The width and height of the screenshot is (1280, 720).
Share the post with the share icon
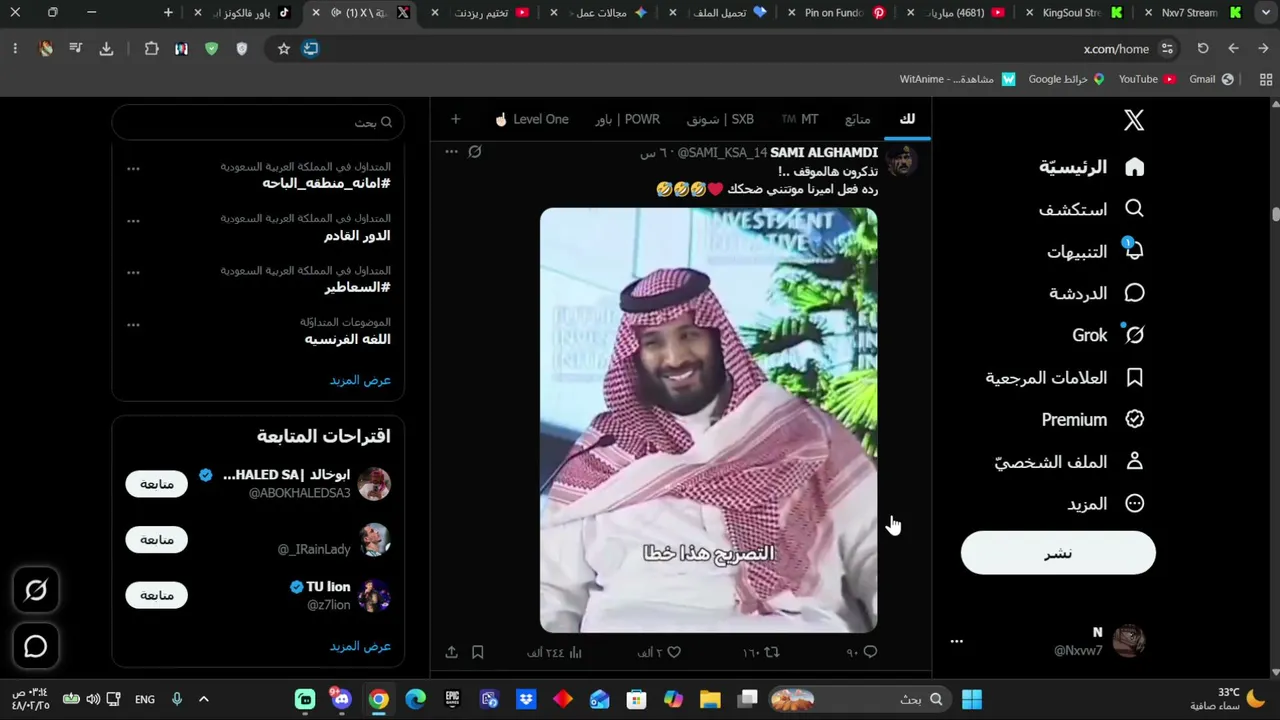click(451, 652)
